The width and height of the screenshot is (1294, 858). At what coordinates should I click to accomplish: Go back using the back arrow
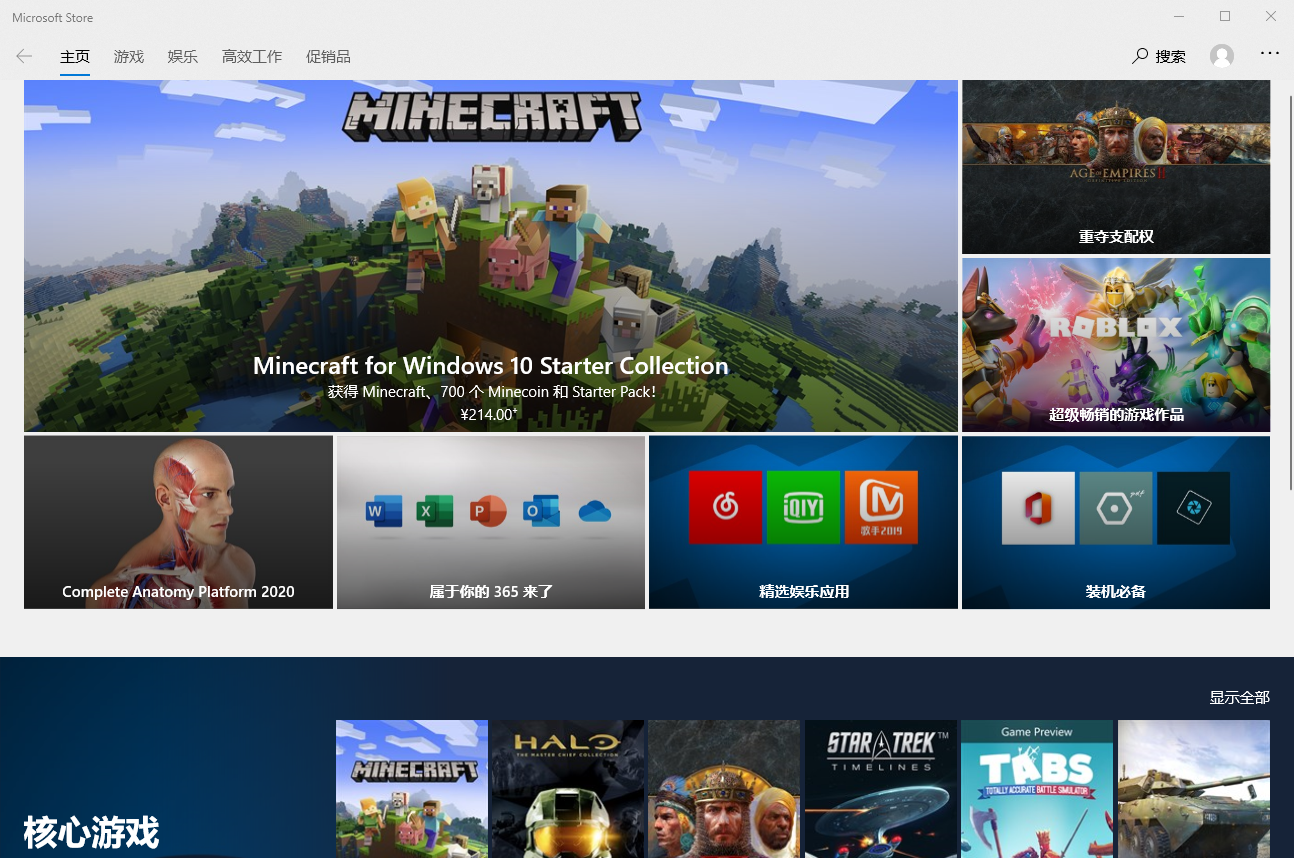click(x=24, y=57)
